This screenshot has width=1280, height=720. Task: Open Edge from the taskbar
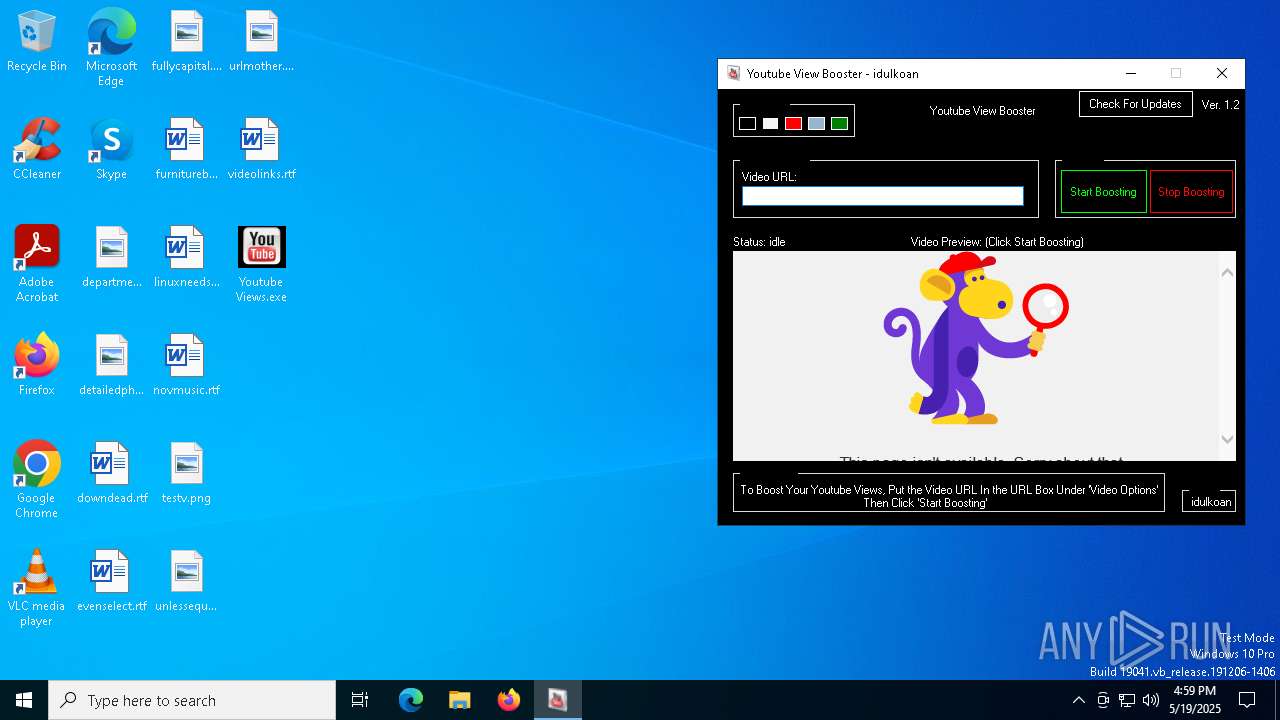[x=411, y=700]
